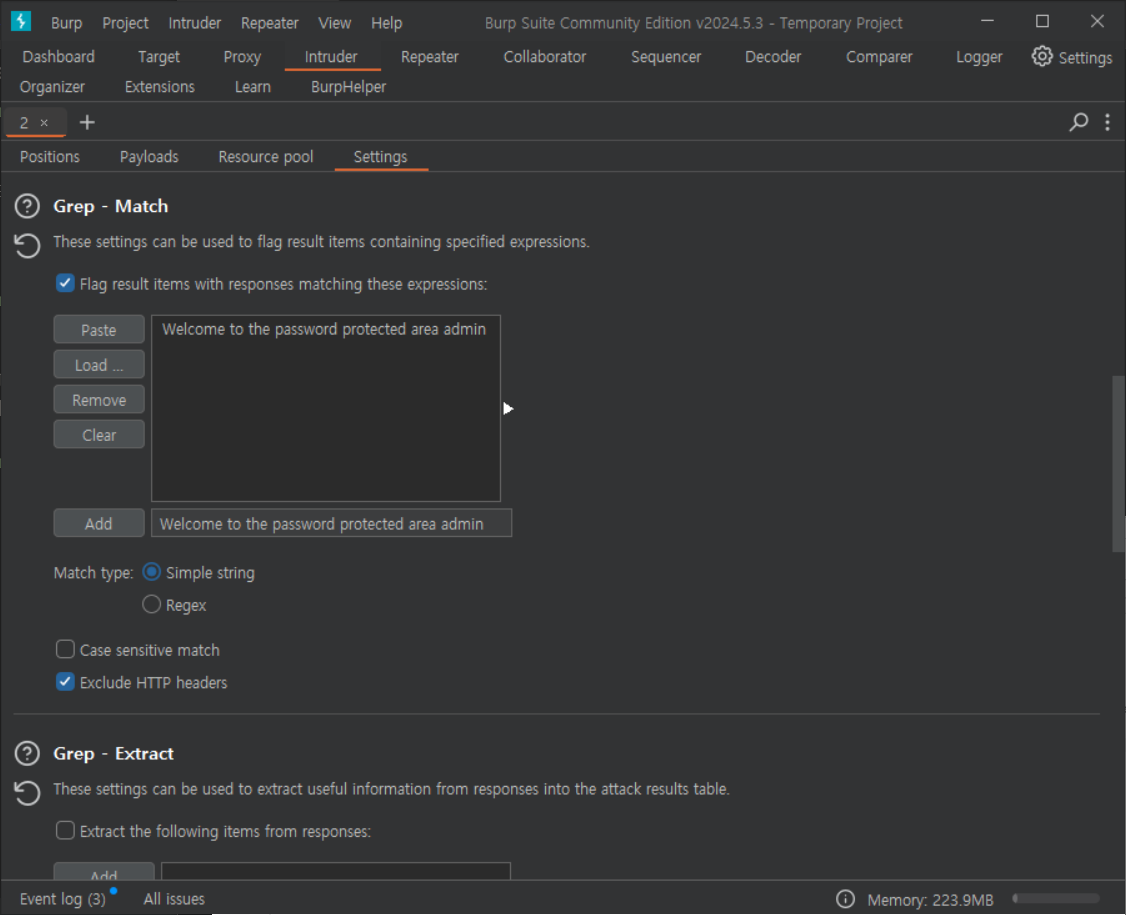Enable the Case sensitive match checkbox
The height and width of the screenshot is (915, 1126).
point(65,649)
